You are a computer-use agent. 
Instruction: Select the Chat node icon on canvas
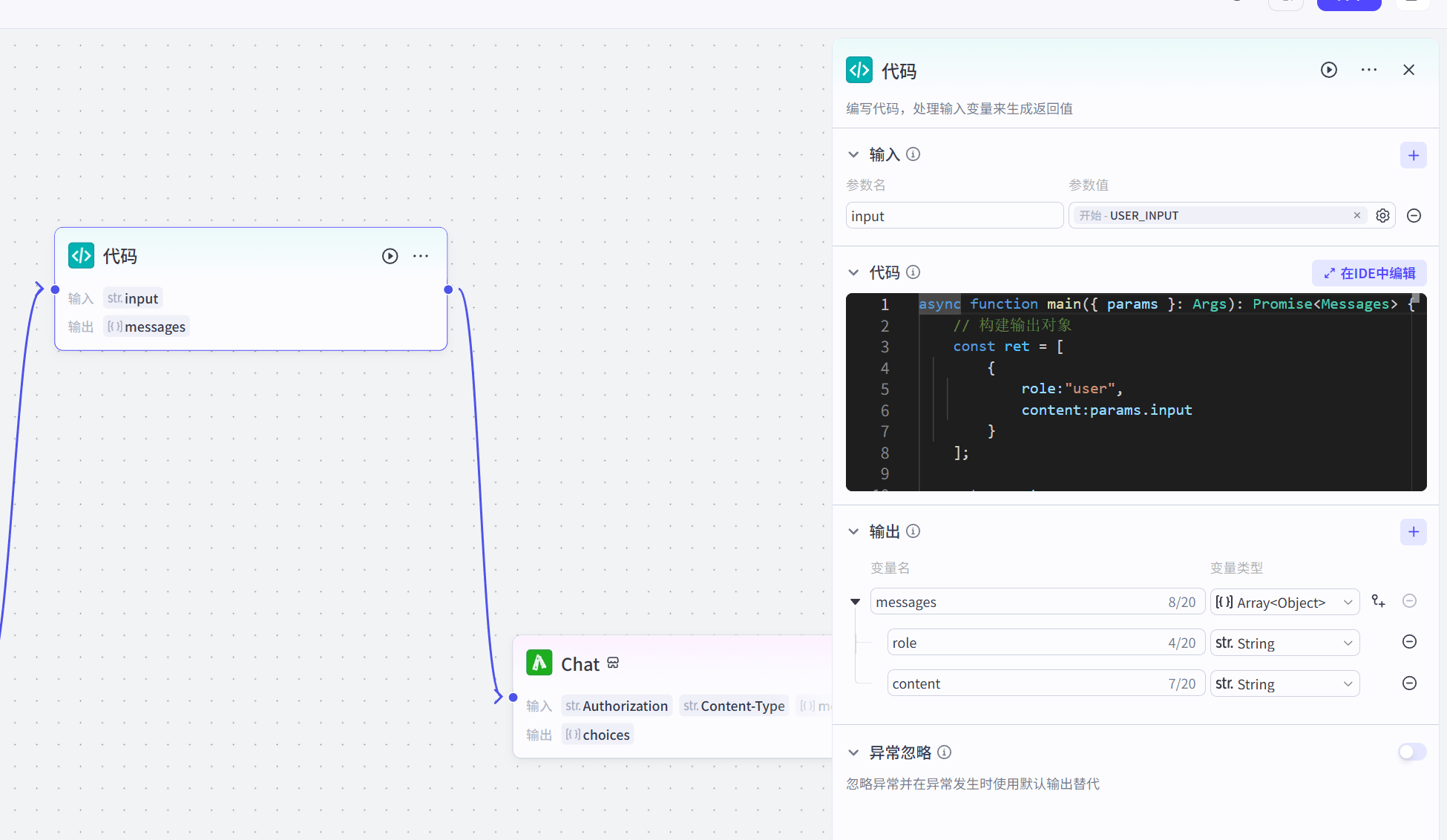click(539, 663)
